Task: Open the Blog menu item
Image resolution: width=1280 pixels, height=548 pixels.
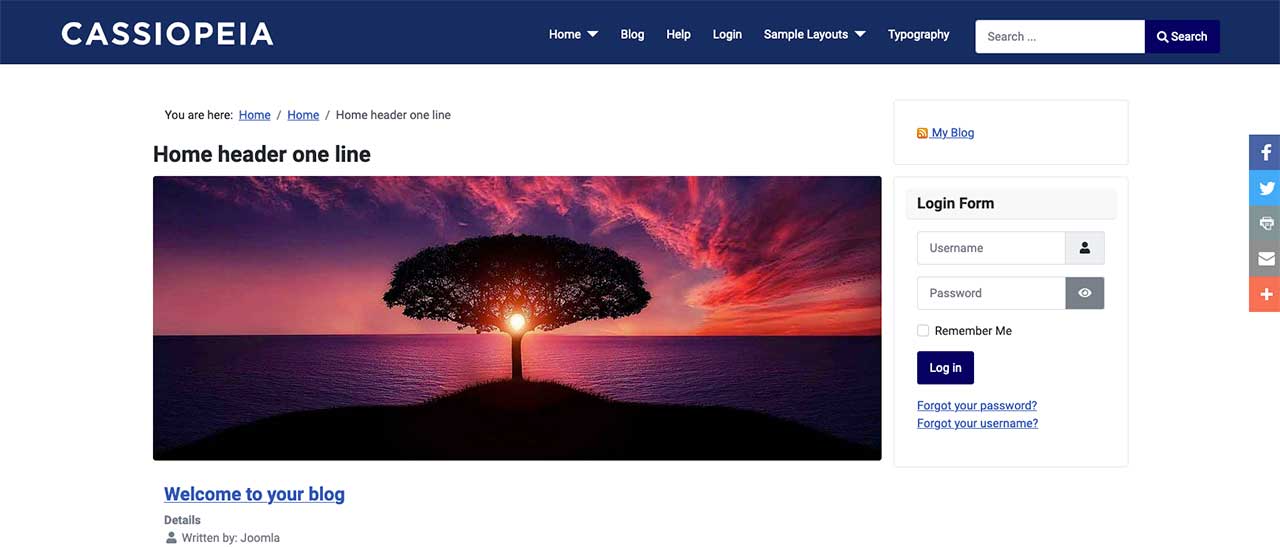Action: [x=632, y=34]
